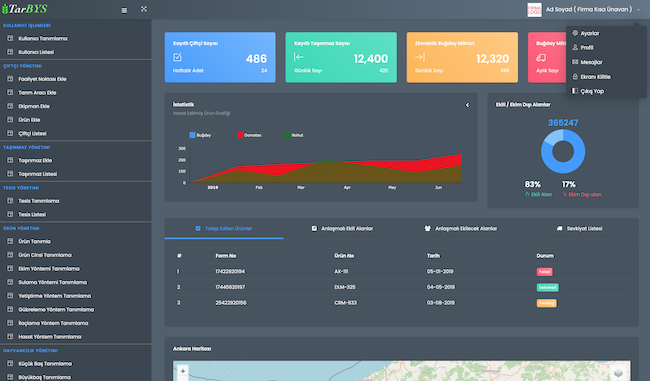Click the Pending status badge

546,303
